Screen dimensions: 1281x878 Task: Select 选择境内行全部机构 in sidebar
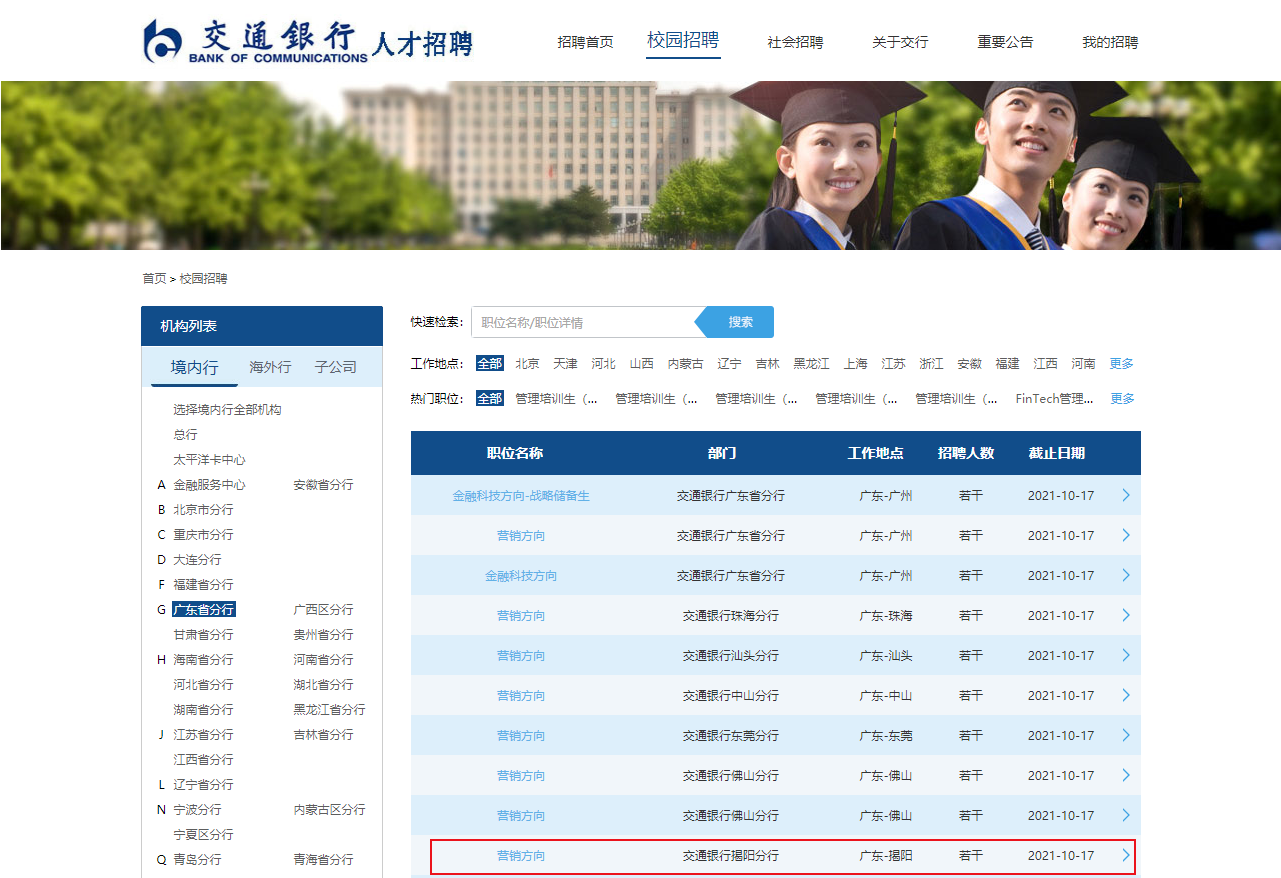point(227,410)
